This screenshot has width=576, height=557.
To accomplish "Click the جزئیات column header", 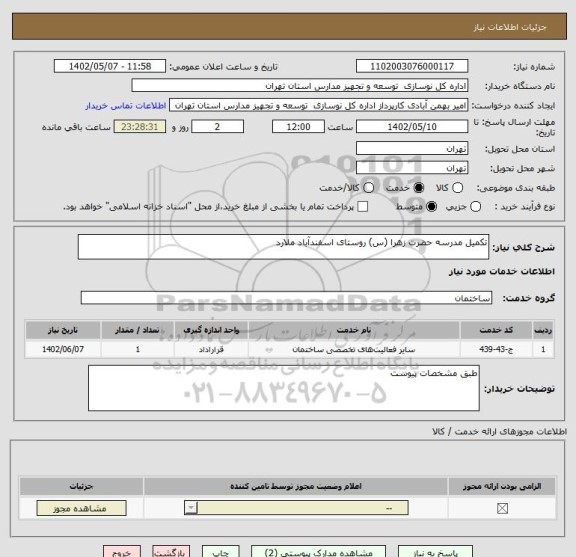I will click(x=82, y=486).
